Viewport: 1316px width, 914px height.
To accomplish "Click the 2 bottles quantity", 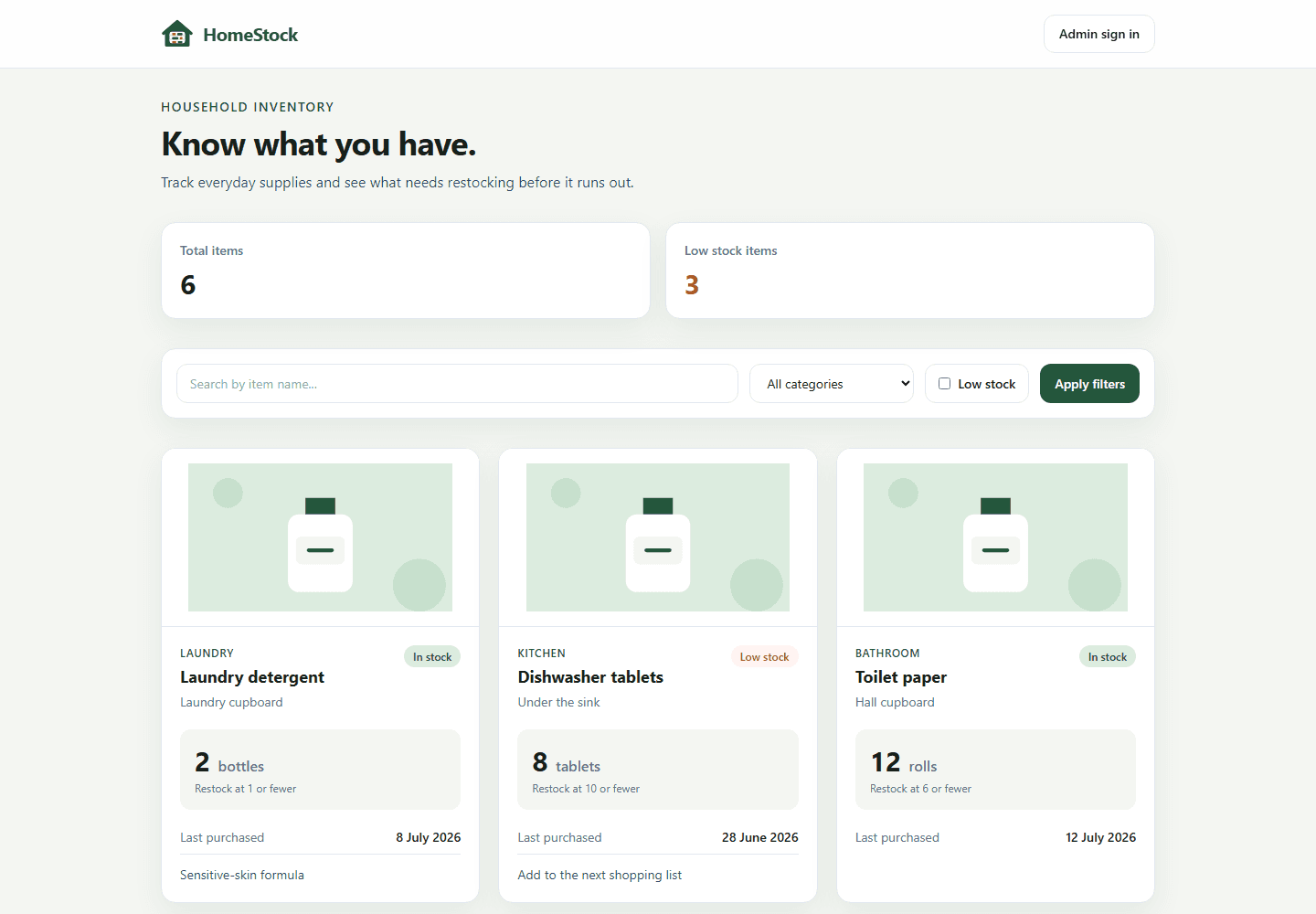I will point(229,763).
